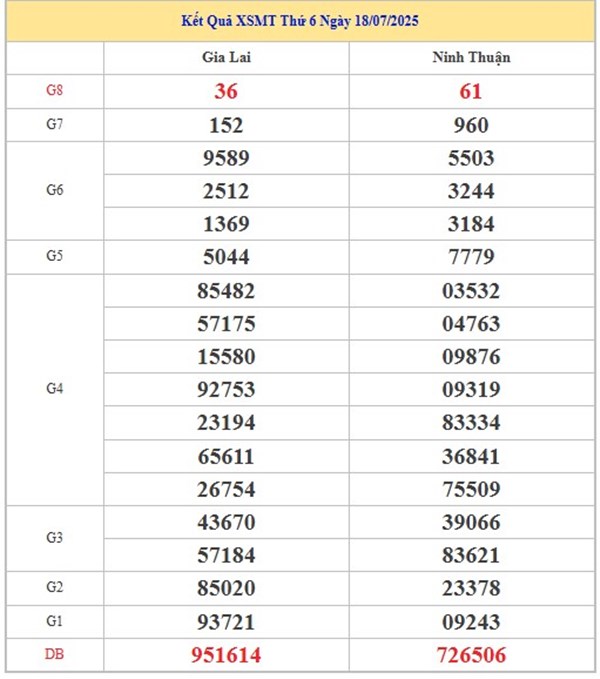Select G5 result 5044
Image resolution: width=600 pixels, height=679 pixels.
[226, 257]
